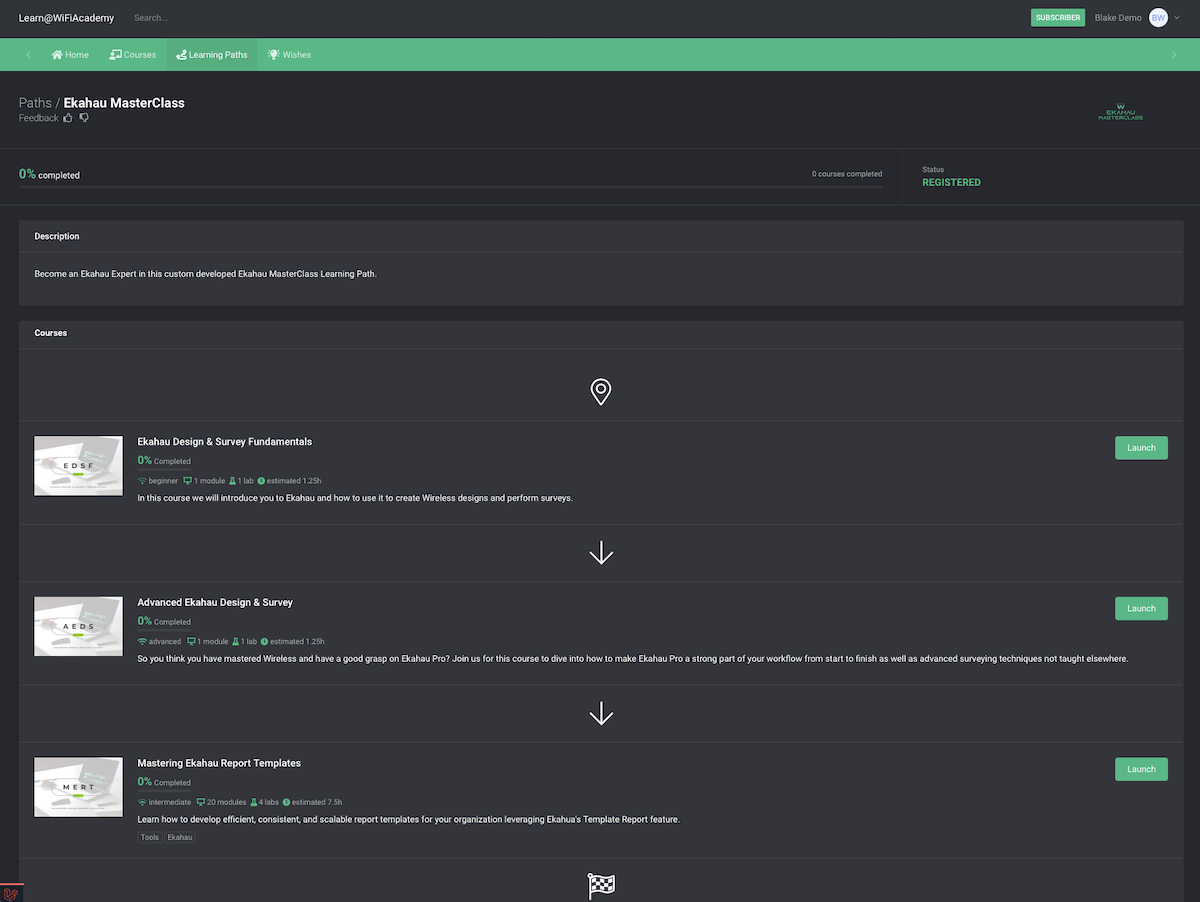
Task: Click the "In this course we will introduce" description
Action: pyautogui.click(x=355, y=498)
